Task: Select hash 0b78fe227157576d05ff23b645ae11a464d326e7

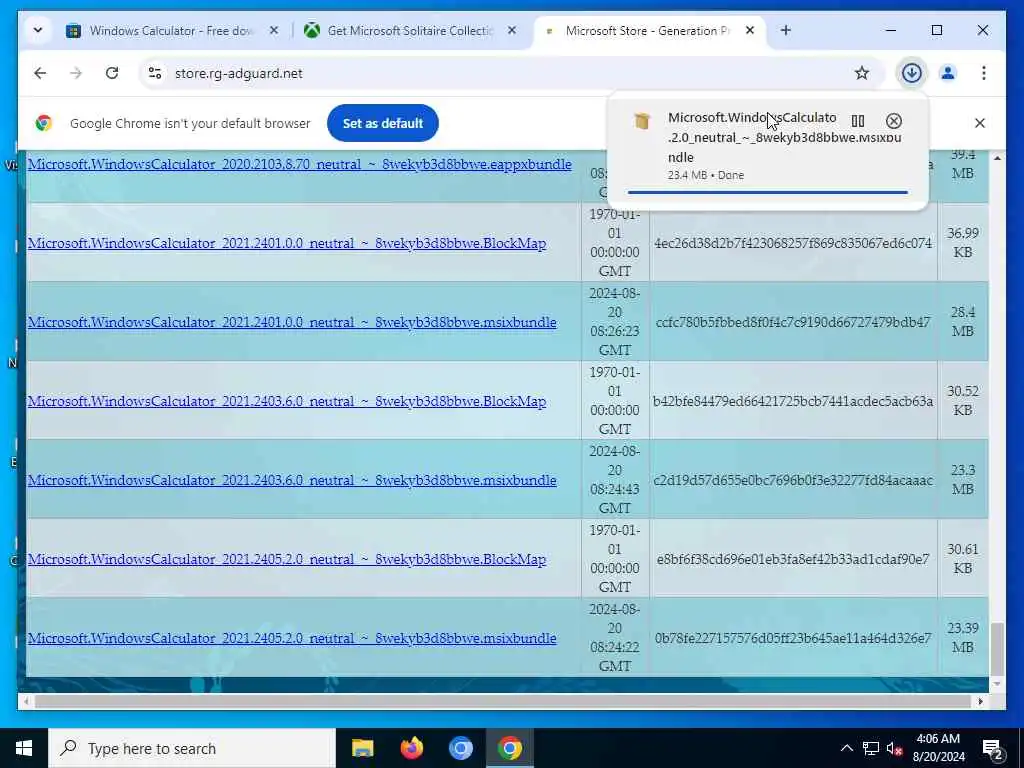Action: click(x=793, y=638)
